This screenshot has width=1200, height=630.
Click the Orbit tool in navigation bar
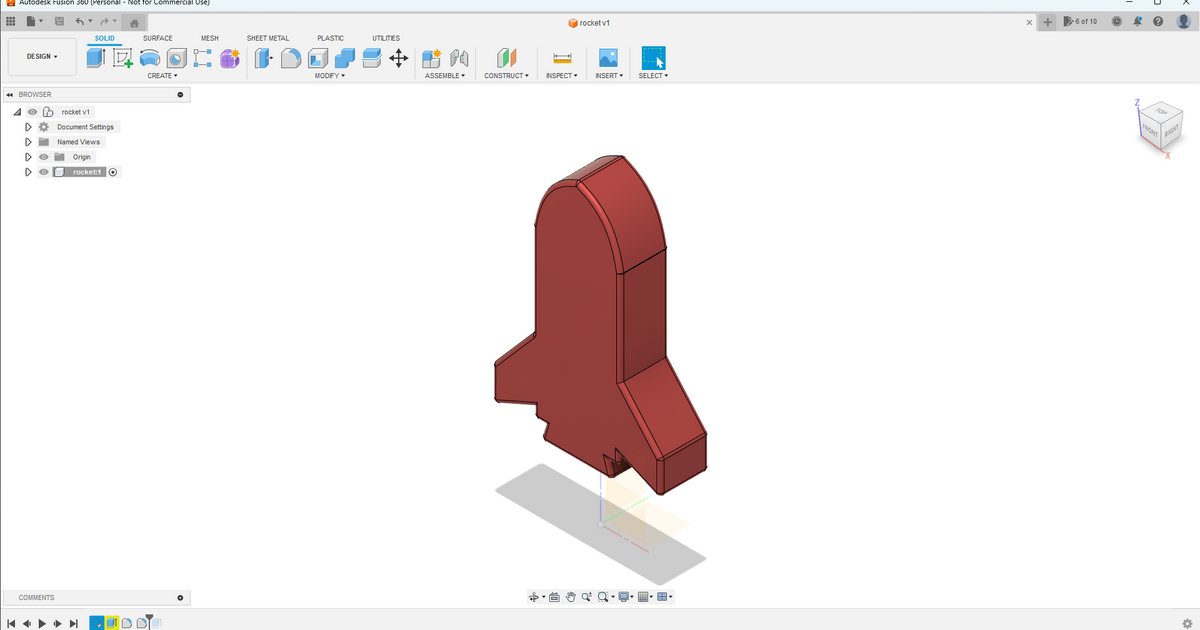coord(535,596)
